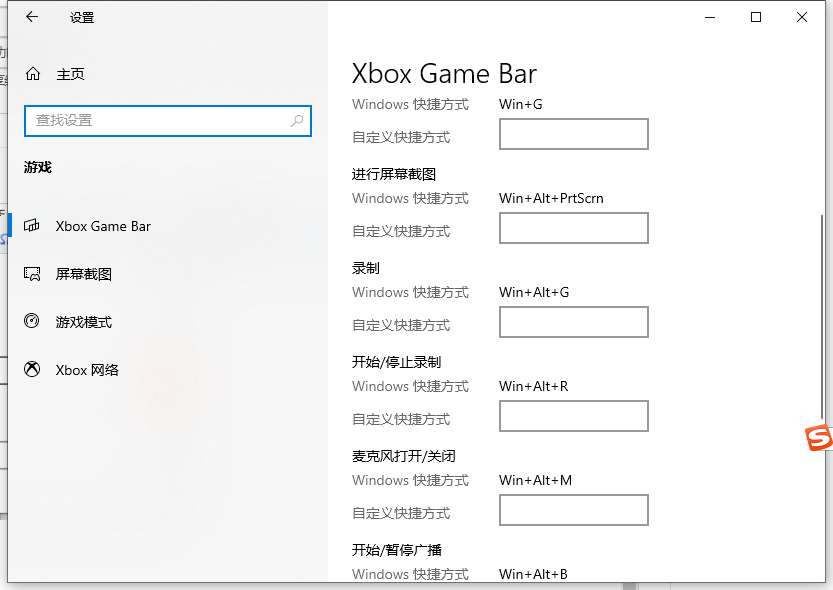
Task: Click the Xbox Game Bar sidebar icon
Action: [x=33, y=226]
